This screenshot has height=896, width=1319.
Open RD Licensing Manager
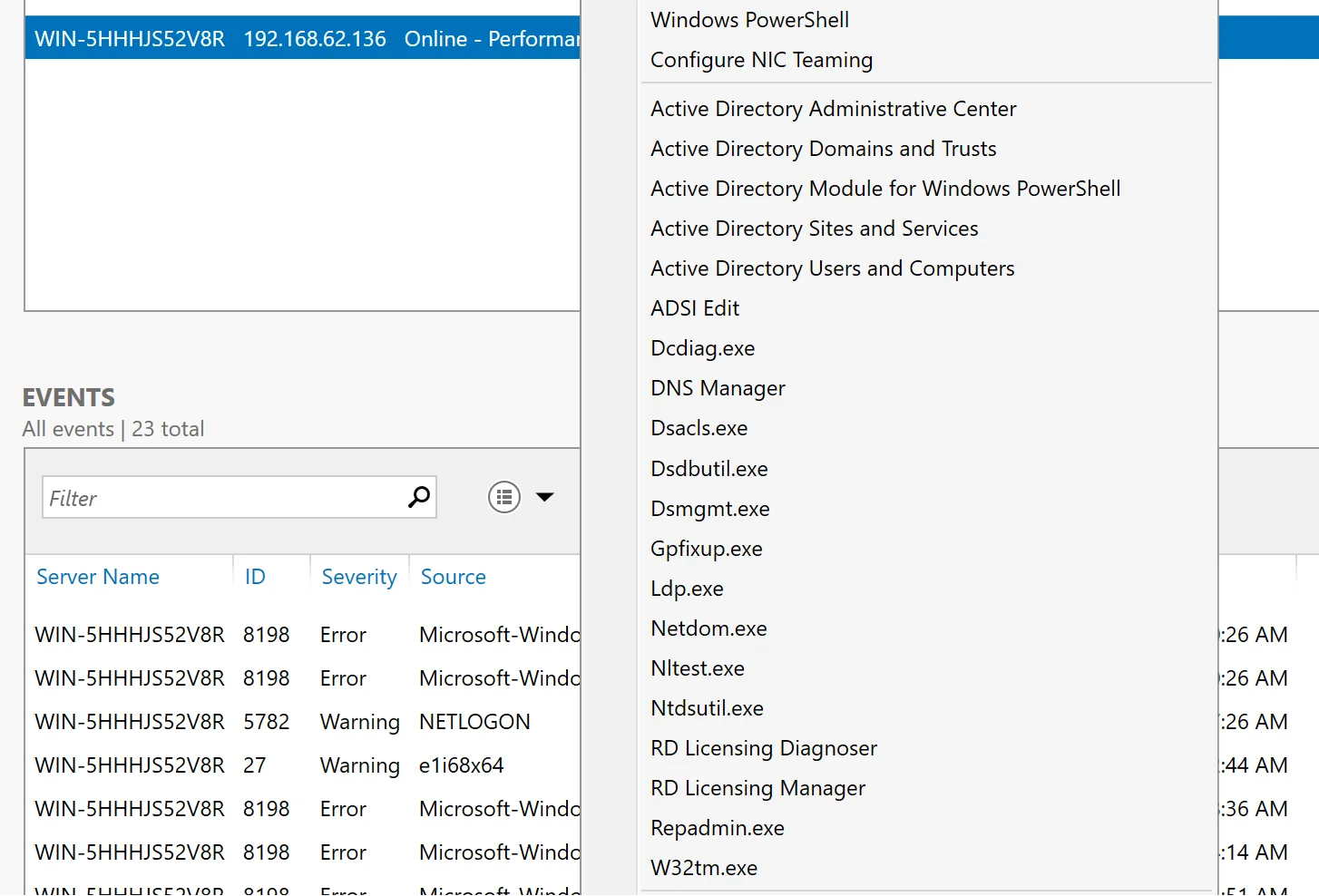(x=757, y=788)
